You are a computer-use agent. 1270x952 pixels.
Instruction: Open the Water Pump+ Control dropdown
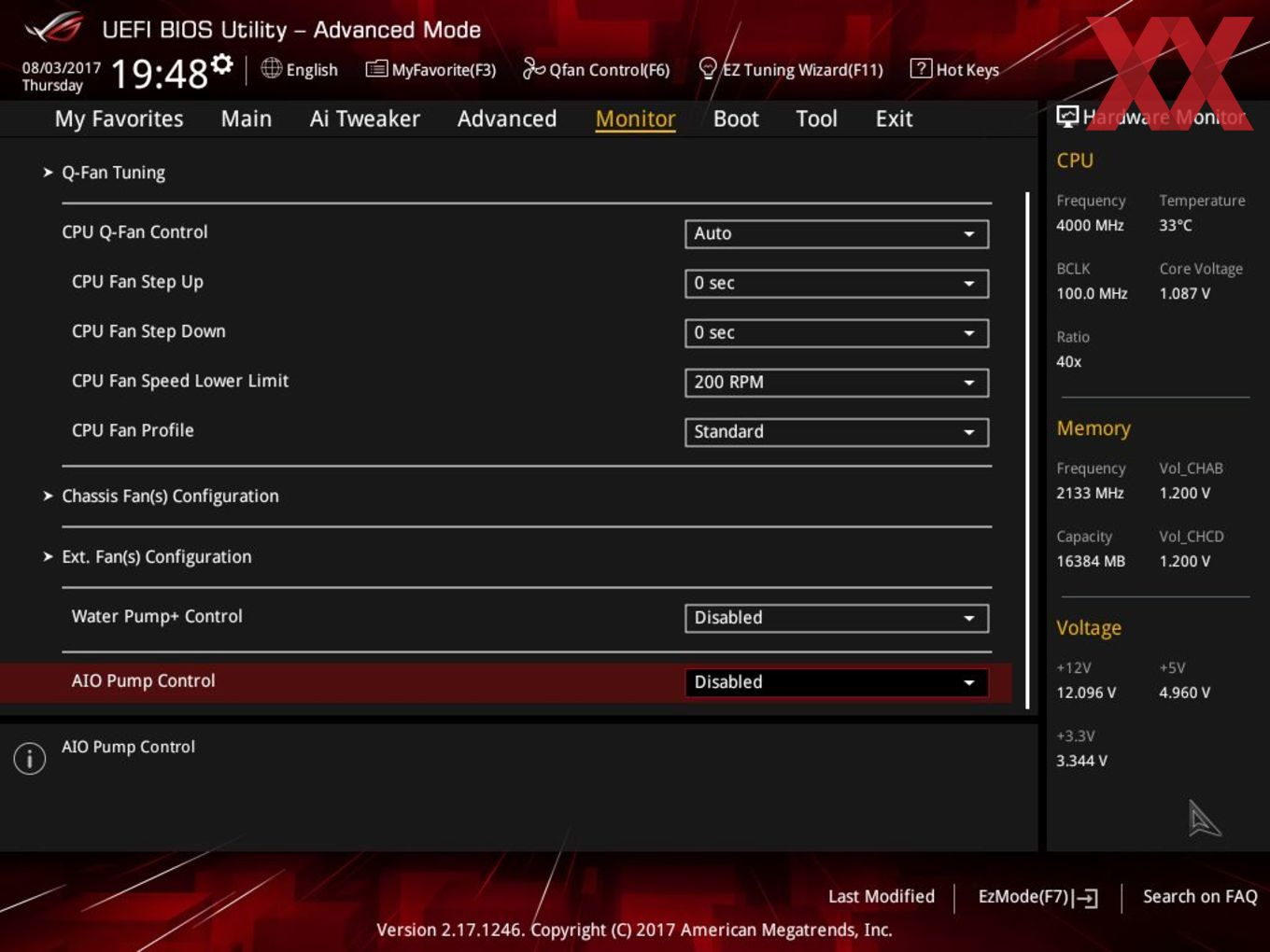coord(837,618)
